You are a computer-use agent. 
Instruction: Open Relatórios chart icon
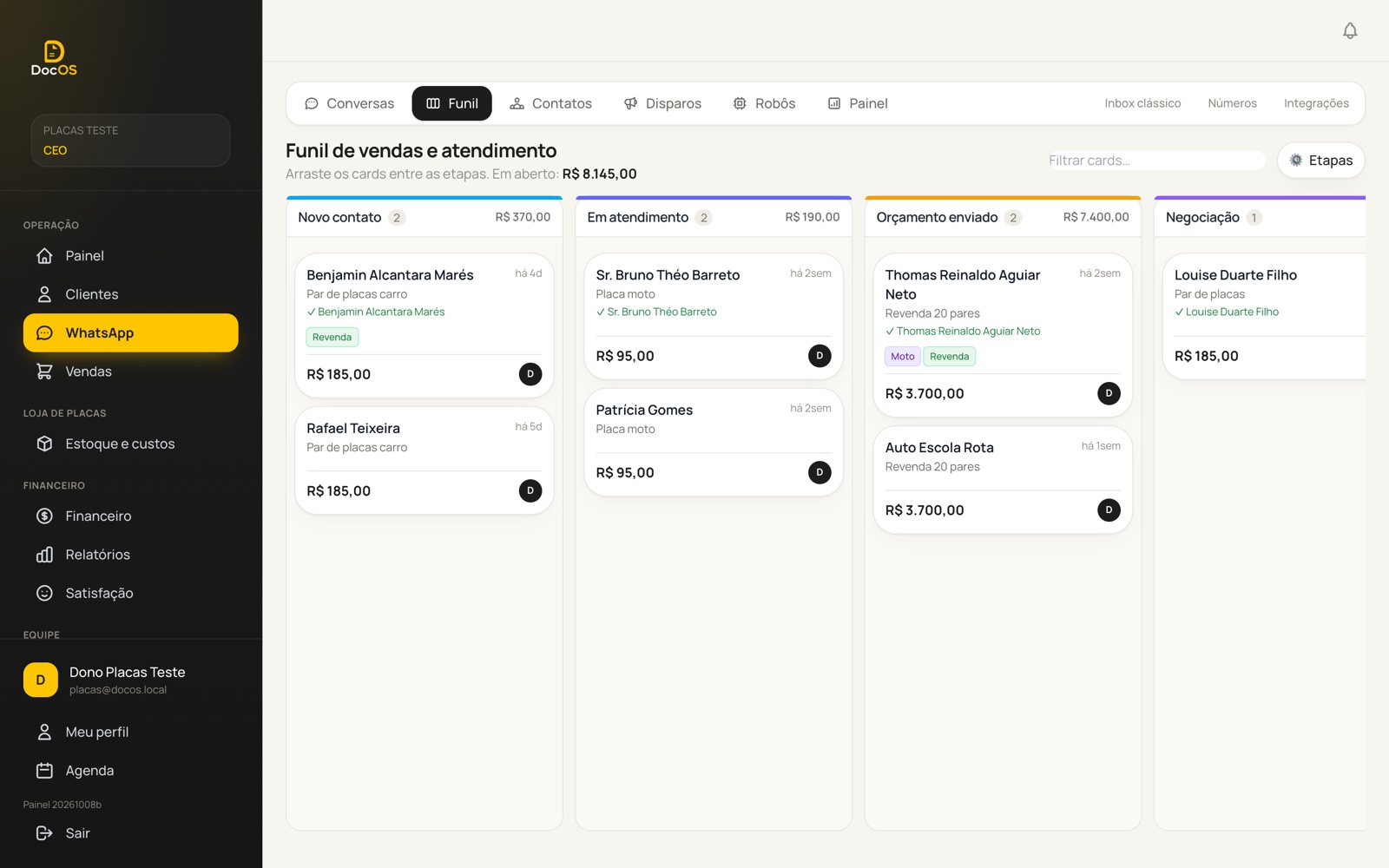[x=44, y=555]
